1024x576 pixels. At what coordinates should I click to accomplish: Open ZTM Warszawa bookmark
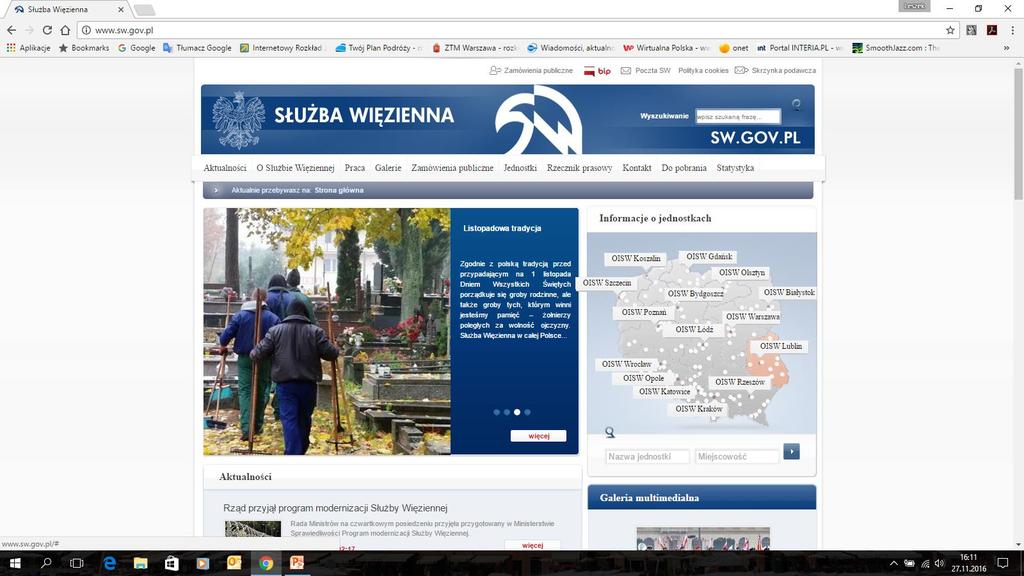pos(475,48)
